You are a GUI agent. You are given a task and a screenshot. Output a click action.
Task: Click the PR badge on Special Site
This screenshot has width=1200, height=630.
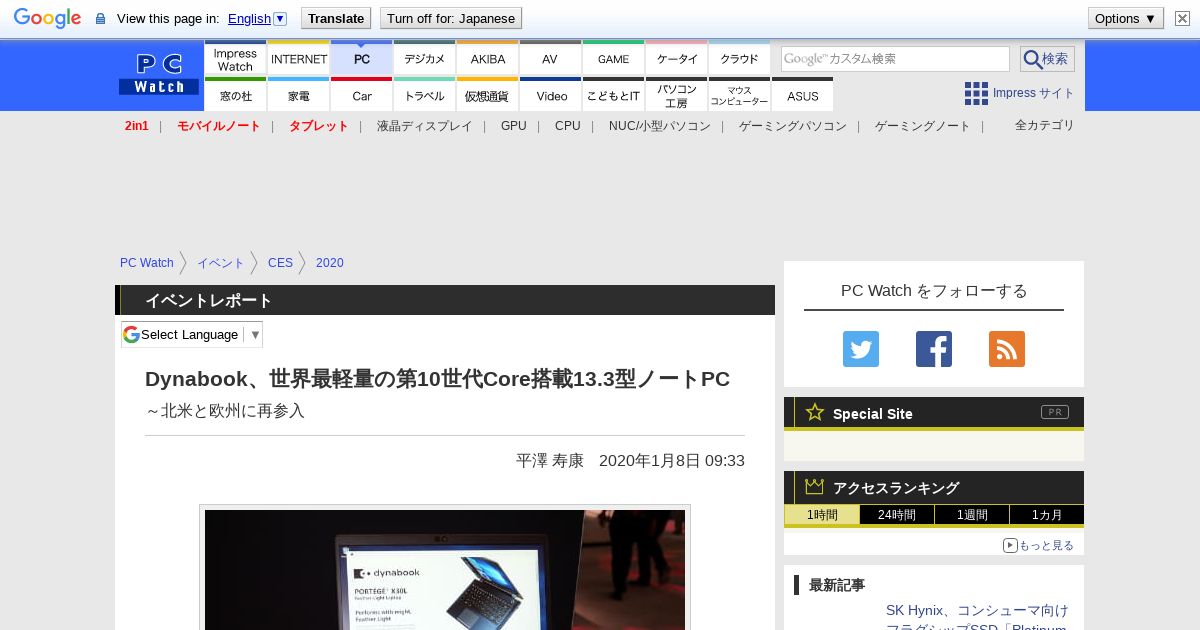1054,412
